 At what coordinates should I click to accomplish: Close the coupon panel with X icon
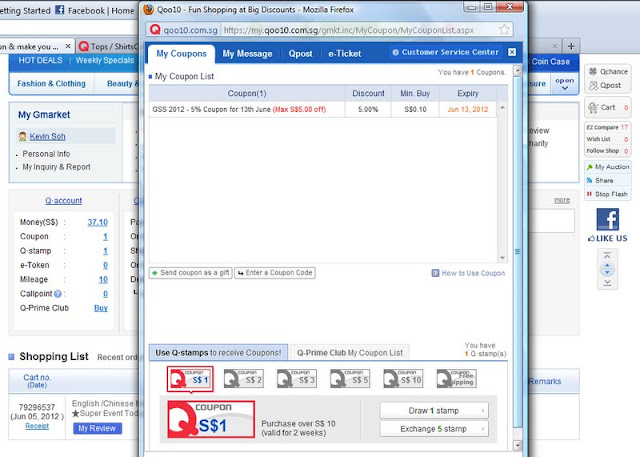pos(512,52)
